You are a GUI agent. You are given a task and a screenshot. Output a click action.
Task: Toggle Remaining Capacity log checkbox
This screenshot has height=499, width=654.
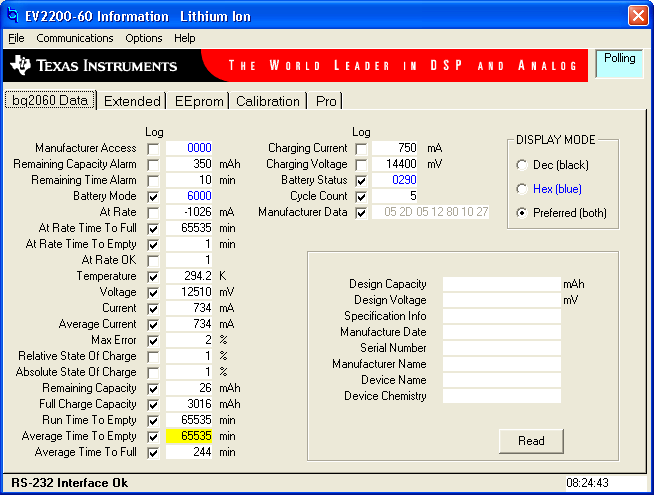tap(153, 389)
